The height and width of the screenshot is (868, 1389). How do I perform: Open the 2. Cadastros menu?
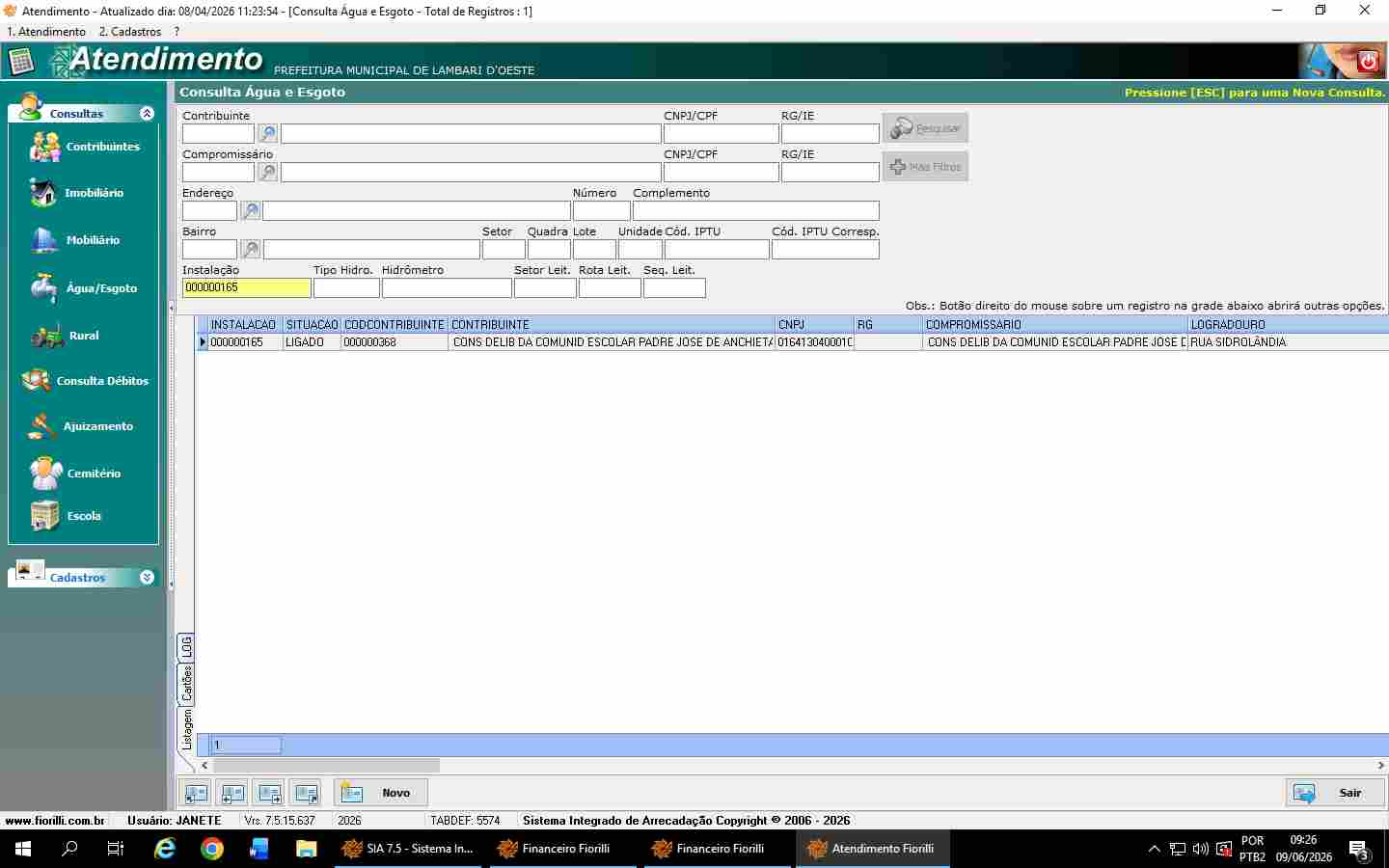coord(130,32)
